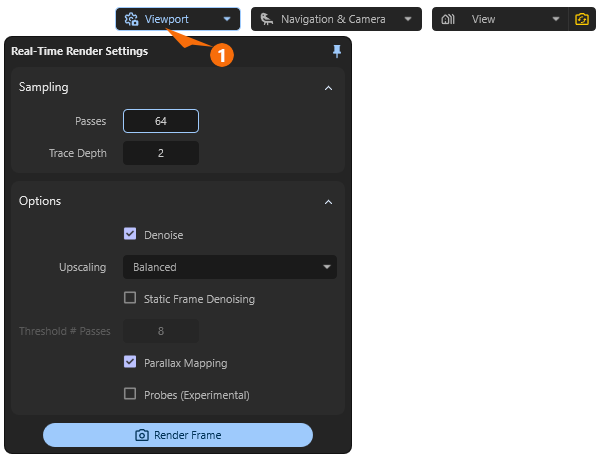
Task: Click the Upscaling label
Action: pos(83,267)
